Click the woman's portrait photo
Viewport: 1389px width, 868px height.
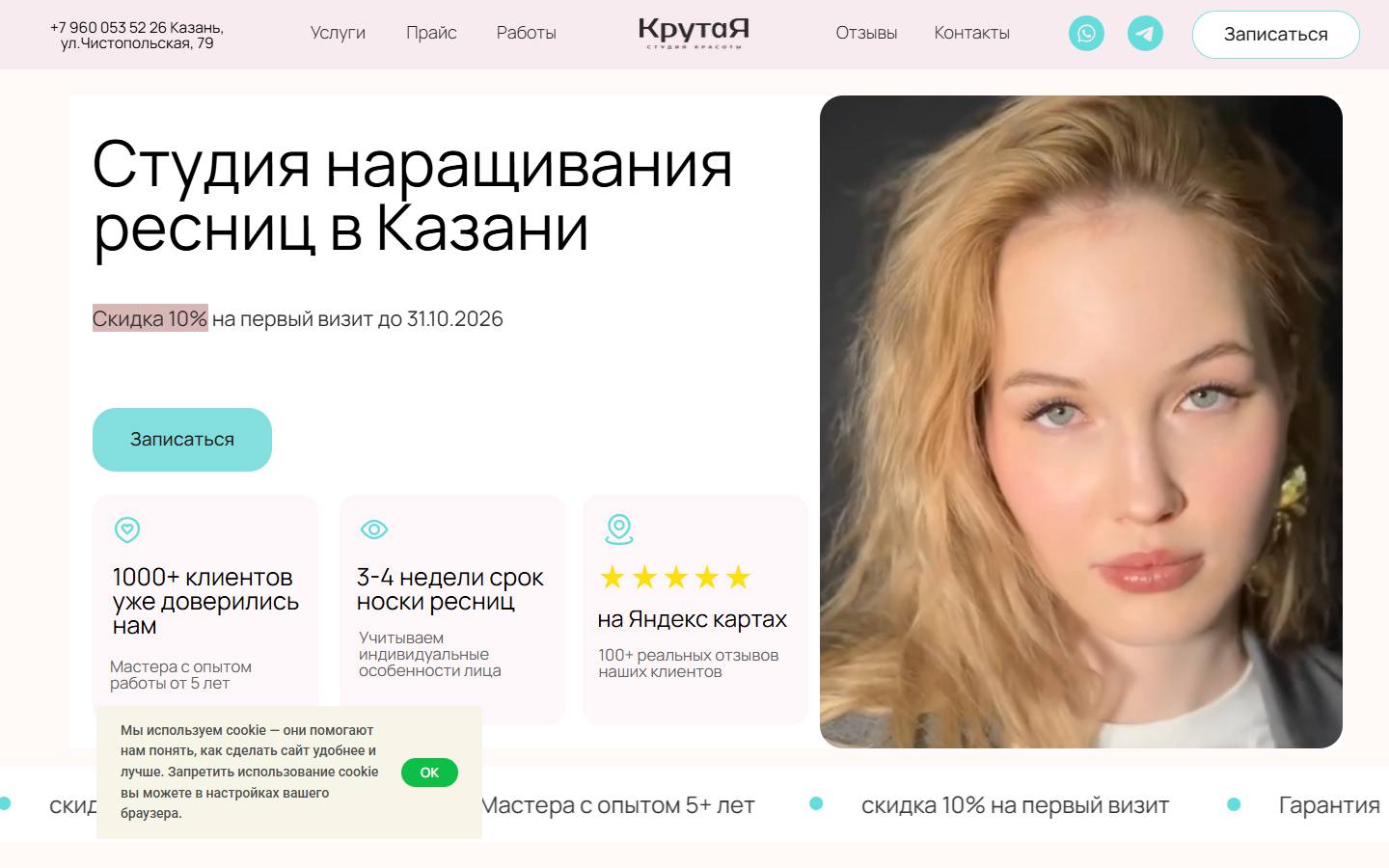(x=1081, y=421)
